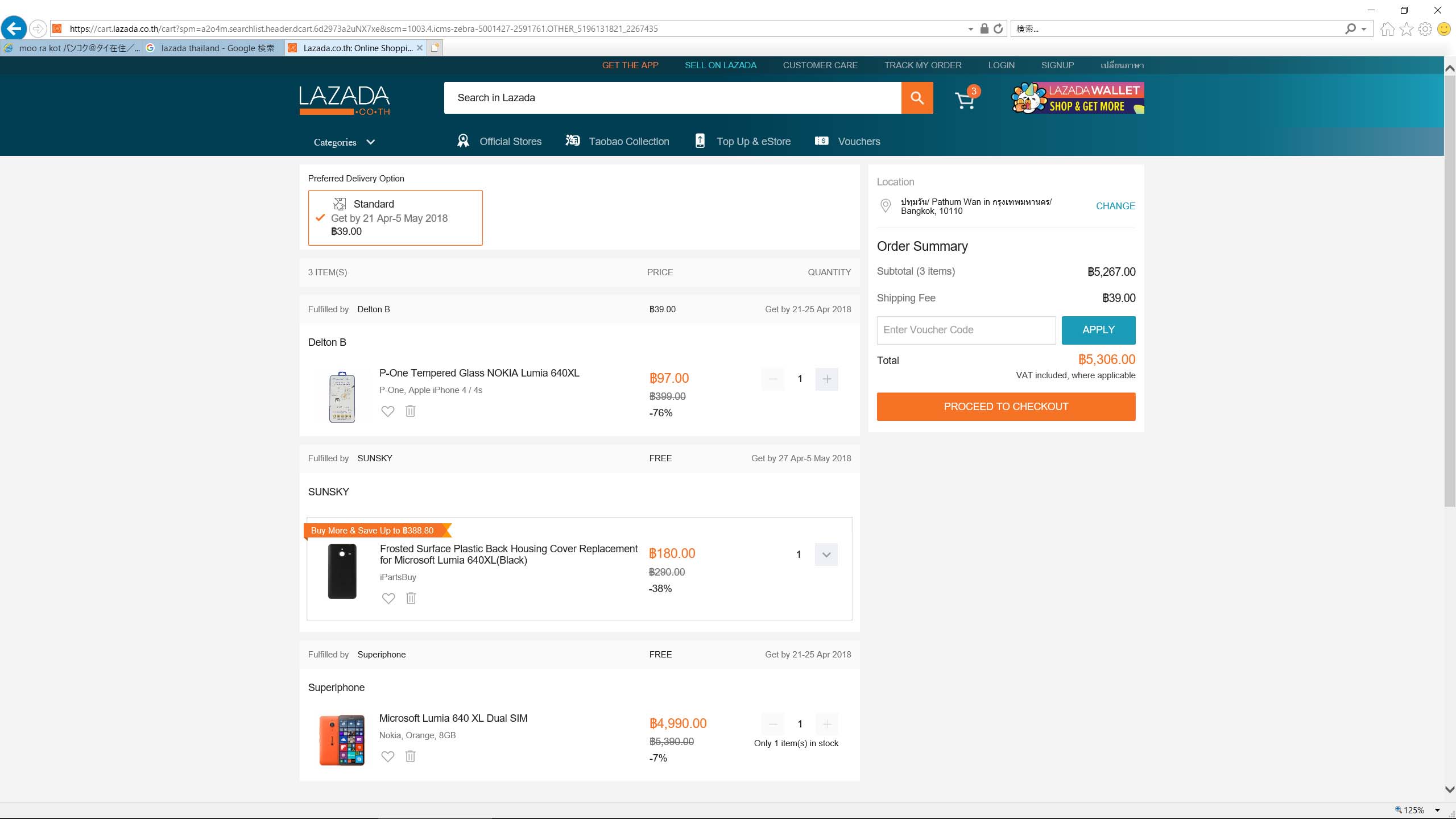Increase P-One Tempered Glass quantity
Viewport: 1456px width, 819px height.
827,379
